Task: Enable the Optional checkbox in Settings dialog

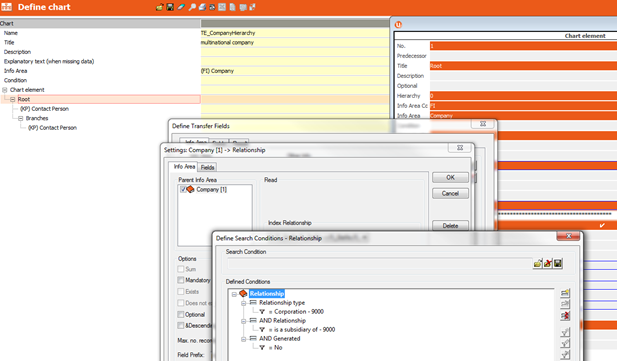Action: pyautogui.click(x=181, y=315)
